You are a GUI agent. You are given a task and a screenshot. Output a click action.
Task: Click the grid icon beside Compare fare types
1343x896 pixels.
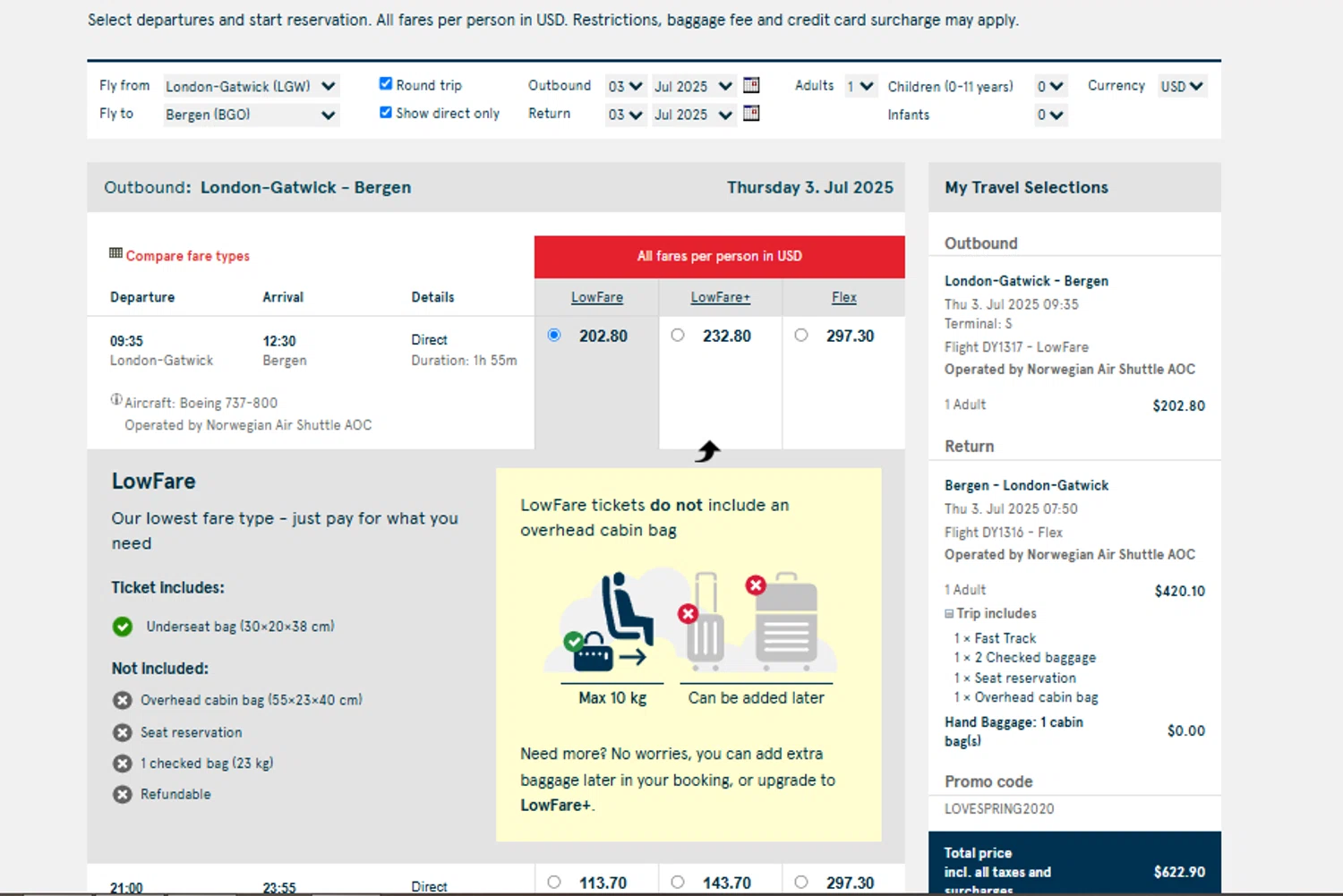115,253
